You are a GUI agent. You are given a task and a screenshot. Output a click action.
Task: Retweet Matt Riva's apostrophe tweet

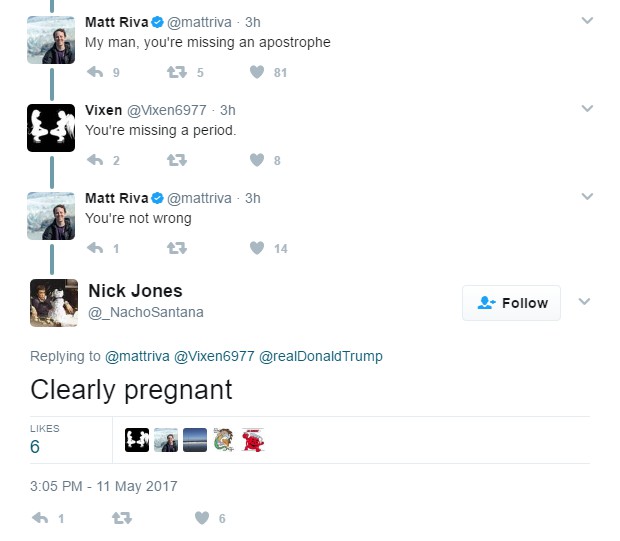(x=176, y=72)
